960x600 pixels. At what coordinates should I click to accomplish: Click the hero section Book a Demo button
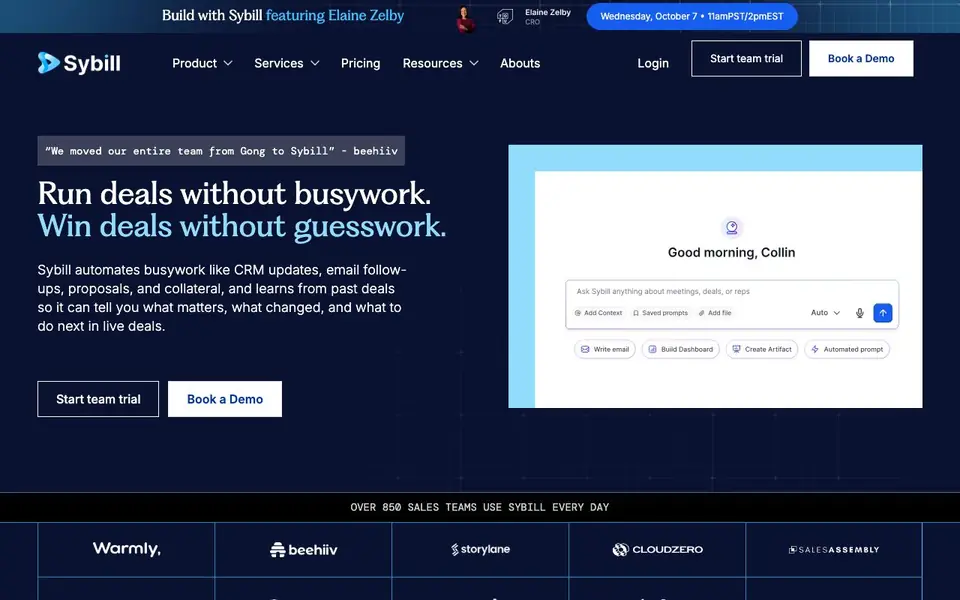coord(225,399)
